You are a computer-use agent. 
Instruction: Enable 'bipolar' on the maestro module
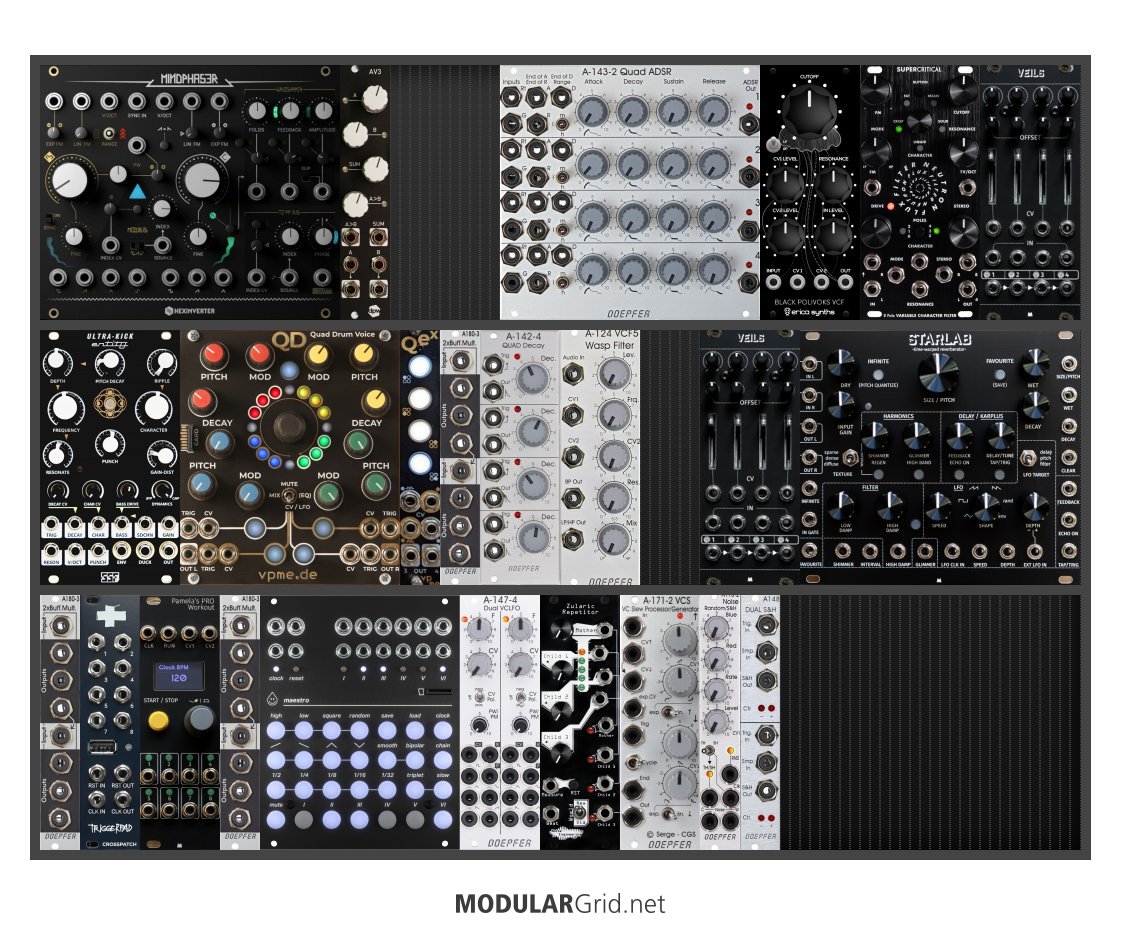(415, 760)
